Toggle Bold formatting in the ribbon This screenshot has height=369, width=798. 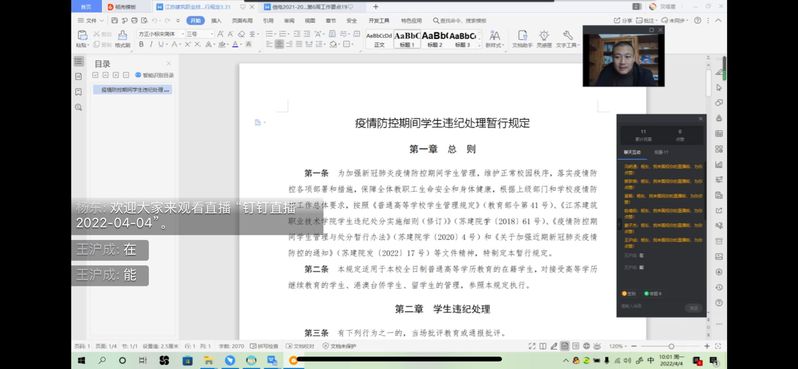[141, 45]
